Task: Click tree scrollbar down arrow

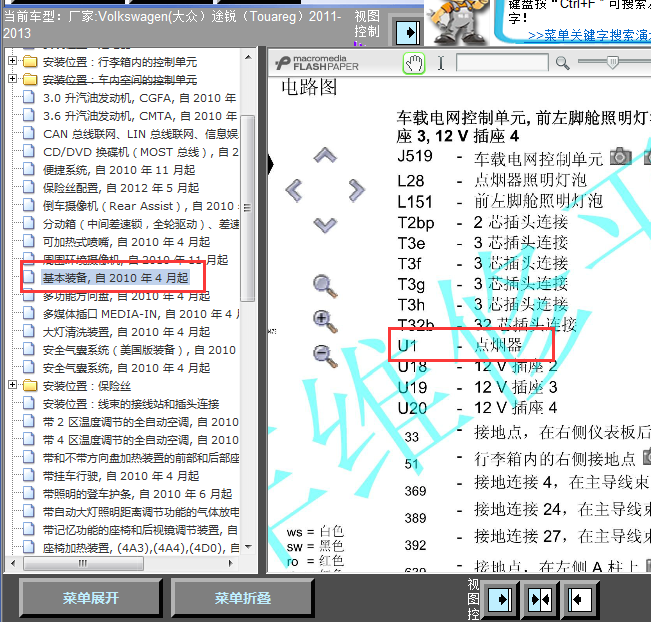Action: (x=248, y=546)
